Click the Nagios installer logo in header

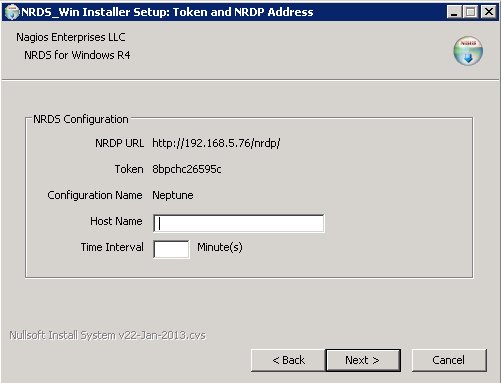[468, 51]
